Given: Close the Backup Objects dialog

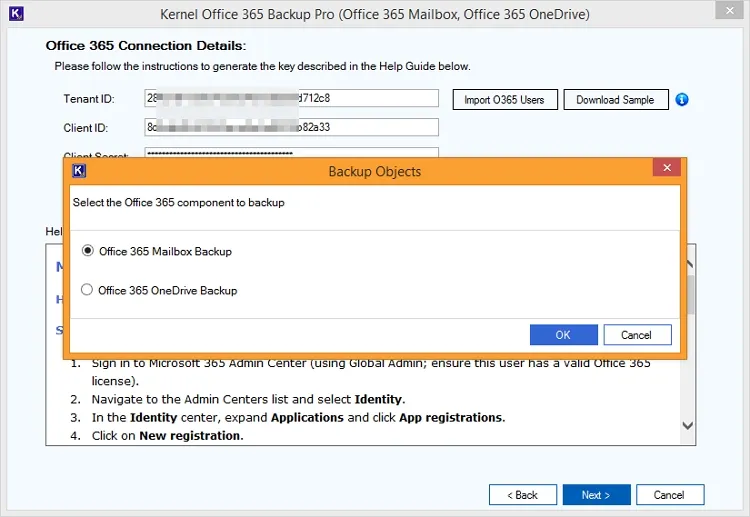Looking at the screenshot, I should [x=667, y=167].
